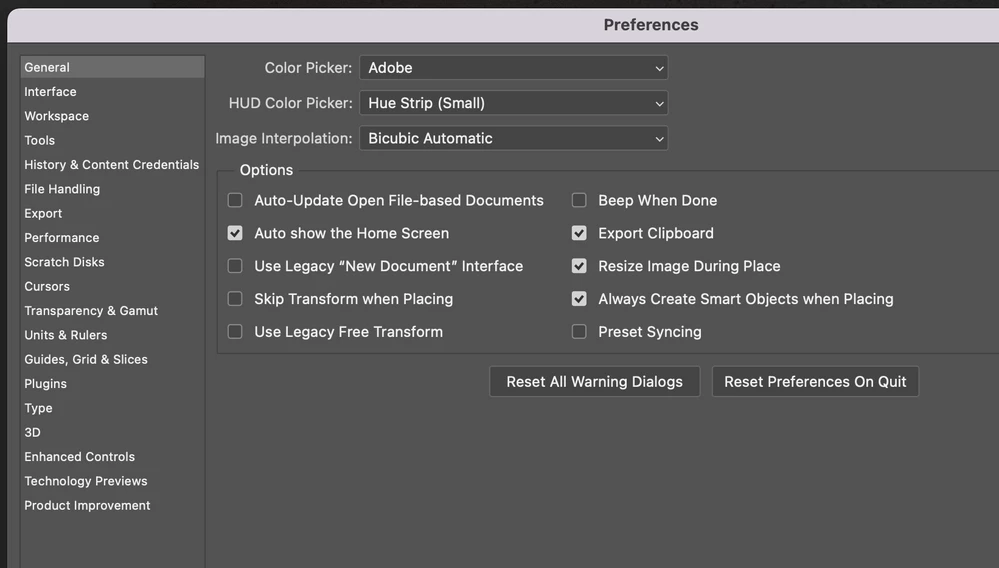Uncheck Auto show the Home Screen
This screenshot has height=568, width=999.
(235, 233)
